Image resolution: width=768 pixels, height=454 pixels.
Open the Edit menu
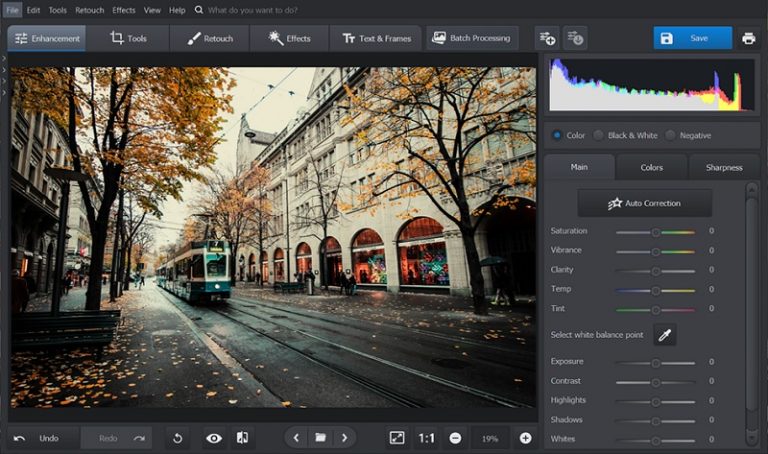click(x=33, y=10)
